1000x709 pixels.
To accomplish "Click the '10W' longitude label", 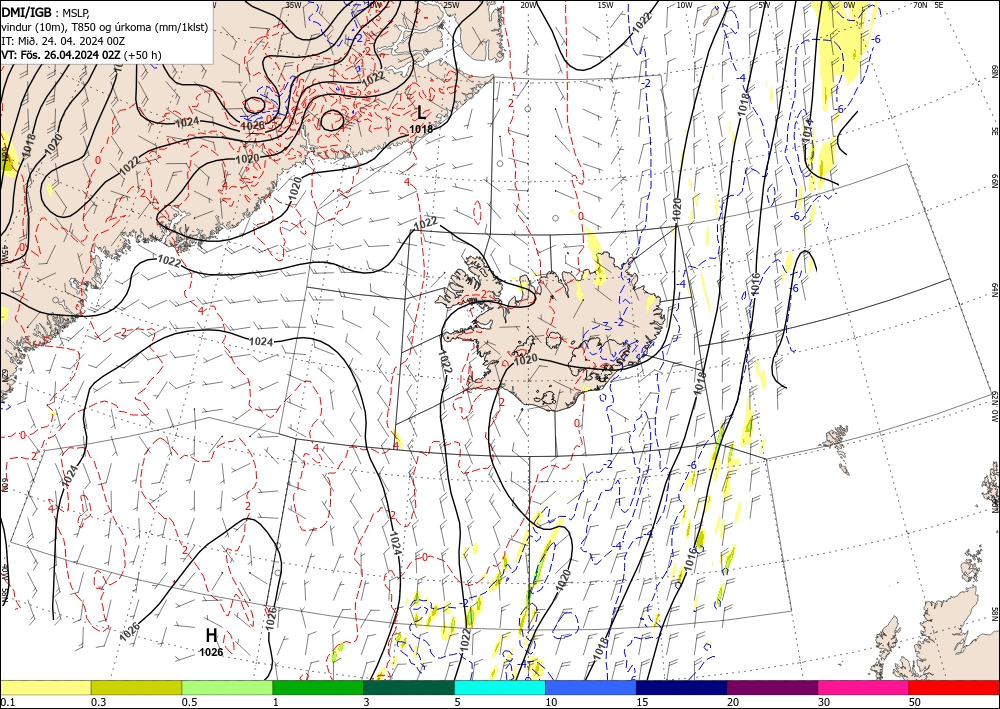I will 684,5.
